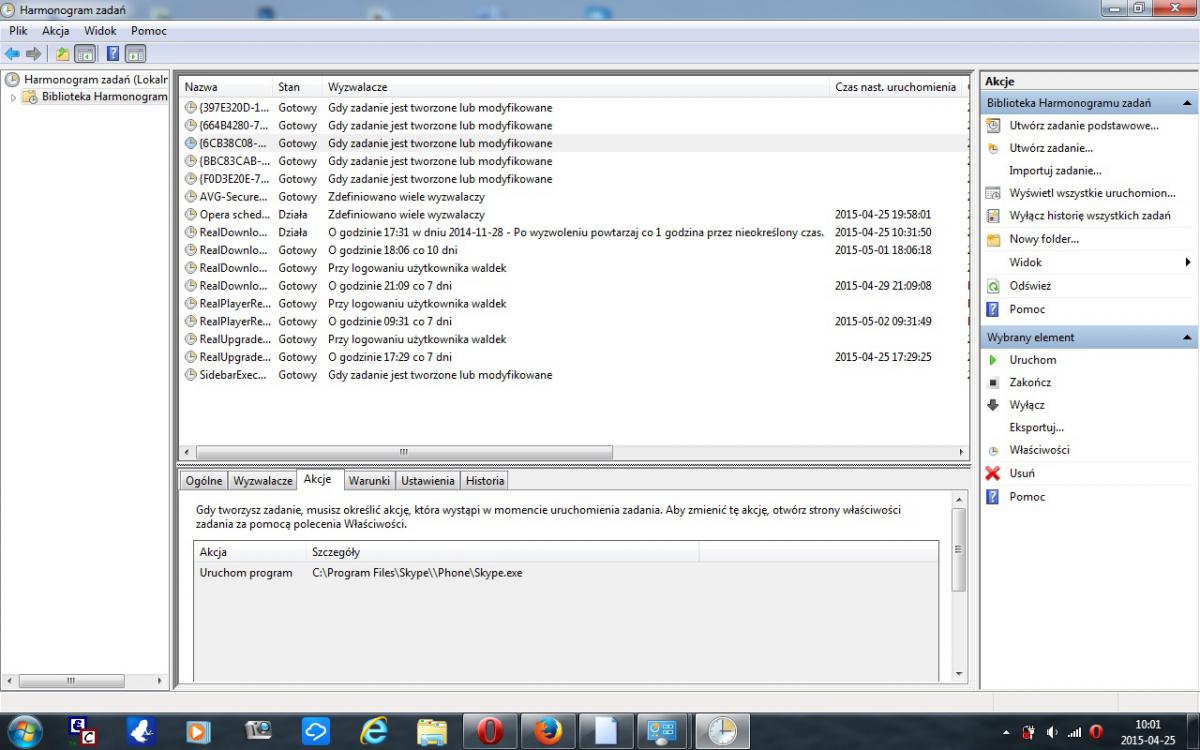Click Importuj zadanie... action
Image resolution: width=1200 pixels, height=750 pixels.
1055,171
